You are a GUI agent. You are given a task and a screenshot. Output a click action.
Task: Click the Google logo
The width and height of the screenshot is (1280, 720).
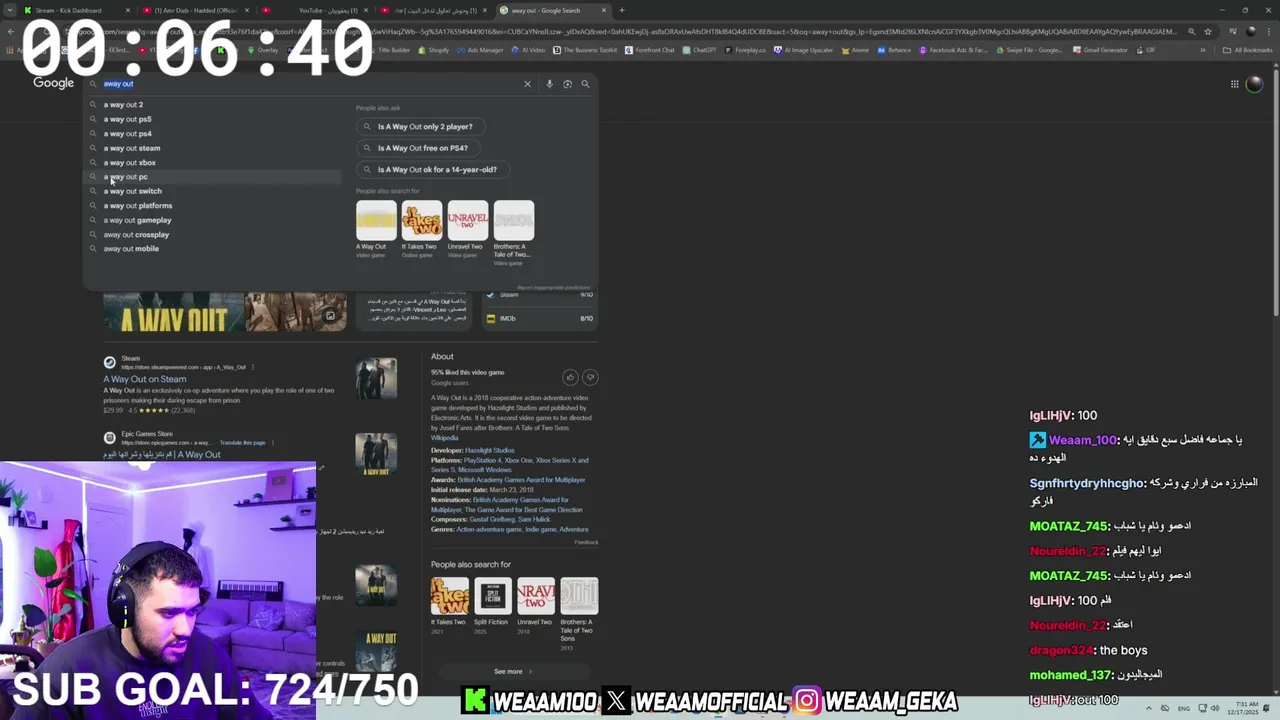54,83
